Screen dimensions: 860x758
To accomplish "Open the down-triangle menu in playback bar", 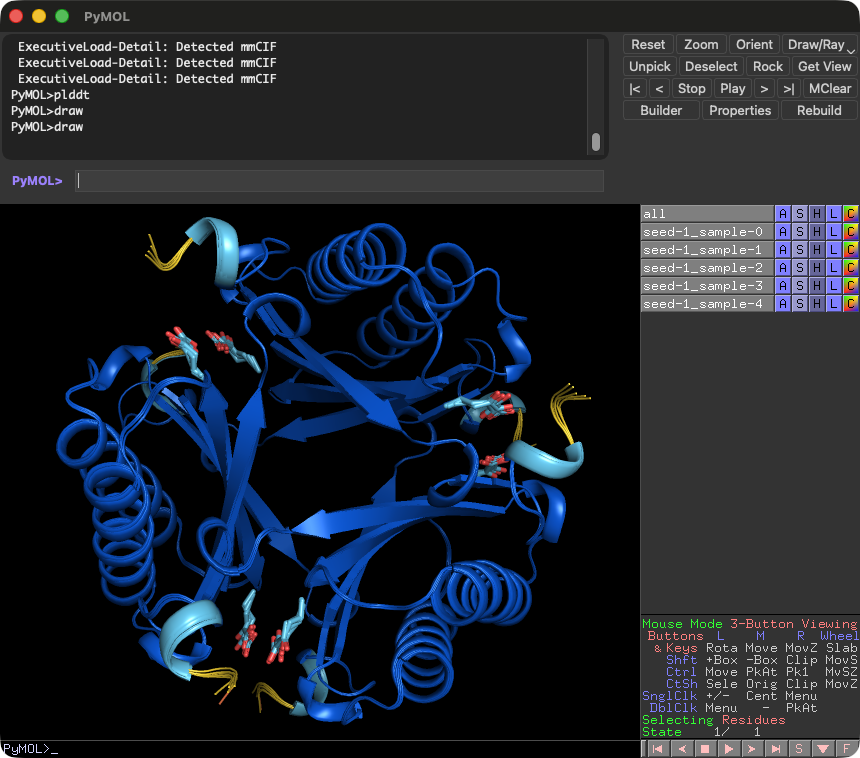I will pos(823,749).
